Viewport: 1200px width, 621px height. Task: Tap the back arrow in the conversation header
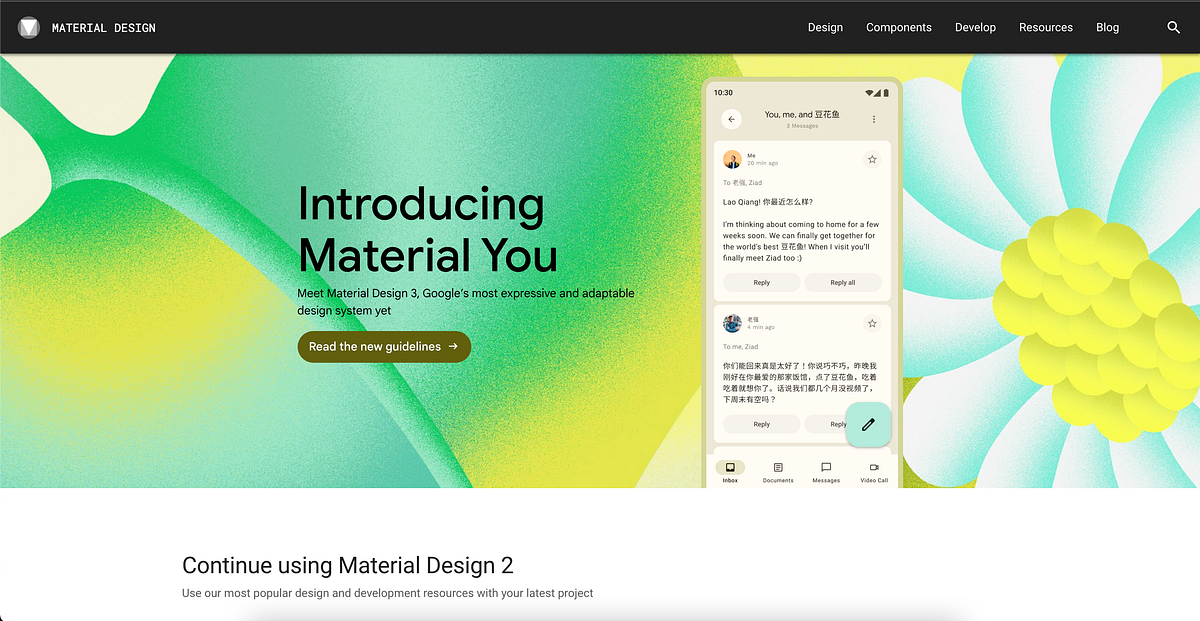coord(731,118)
